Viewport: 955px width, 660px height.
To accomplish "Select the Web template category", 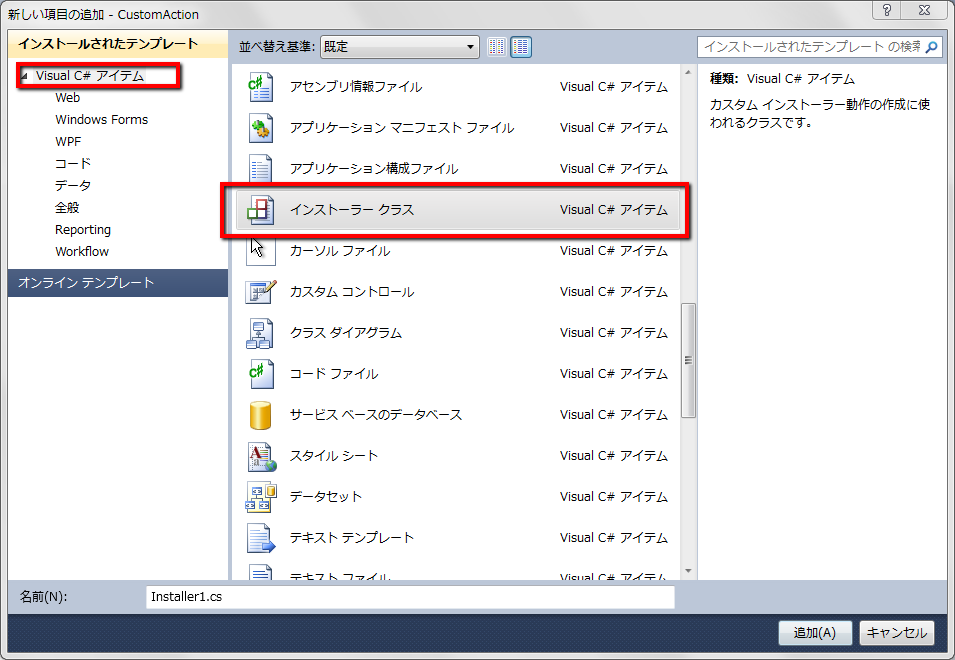I will tap(68, 98).
